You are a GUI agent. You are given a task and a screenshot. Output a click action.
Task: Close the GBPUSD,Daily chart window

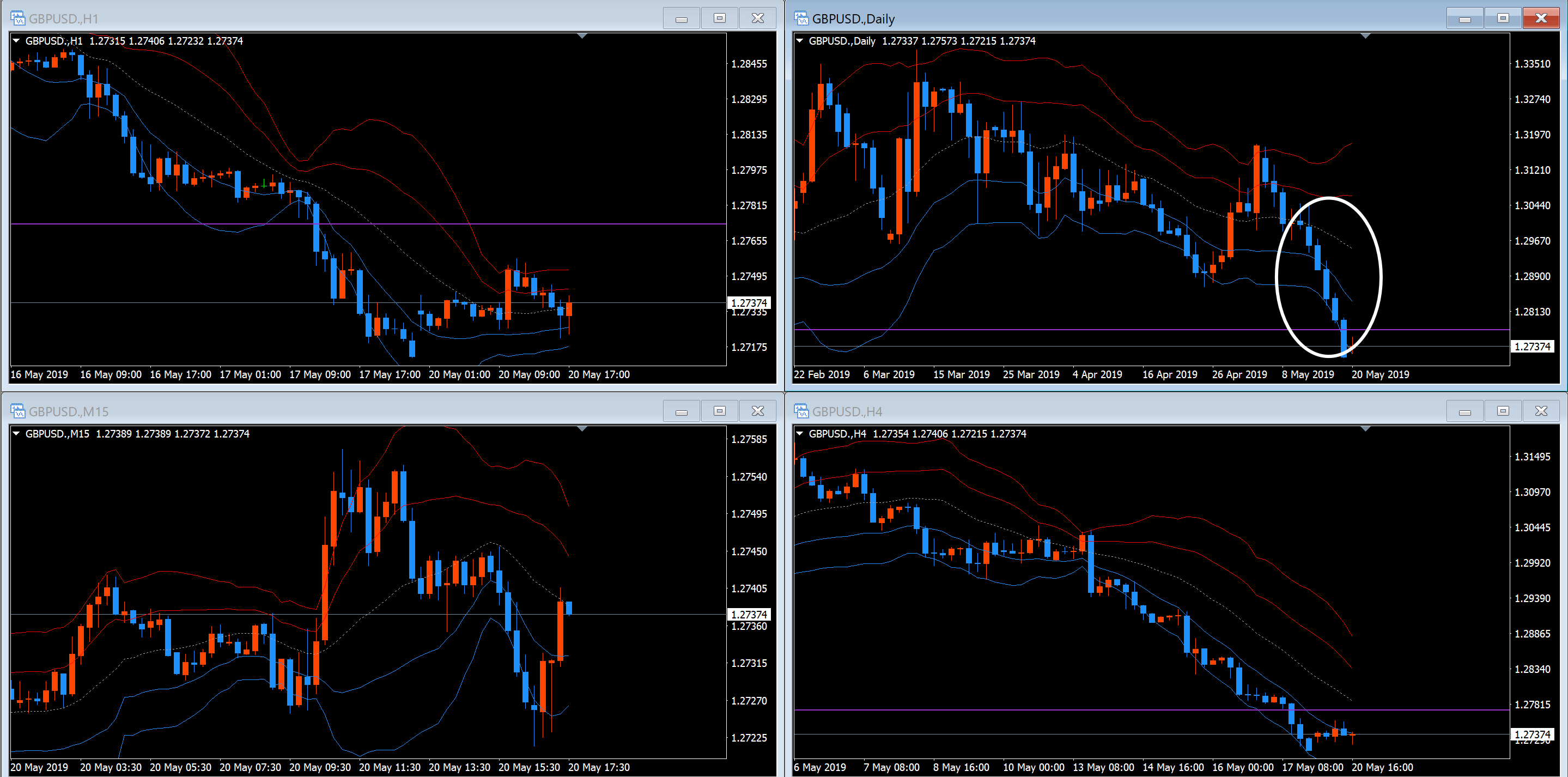click(1541, 19)
